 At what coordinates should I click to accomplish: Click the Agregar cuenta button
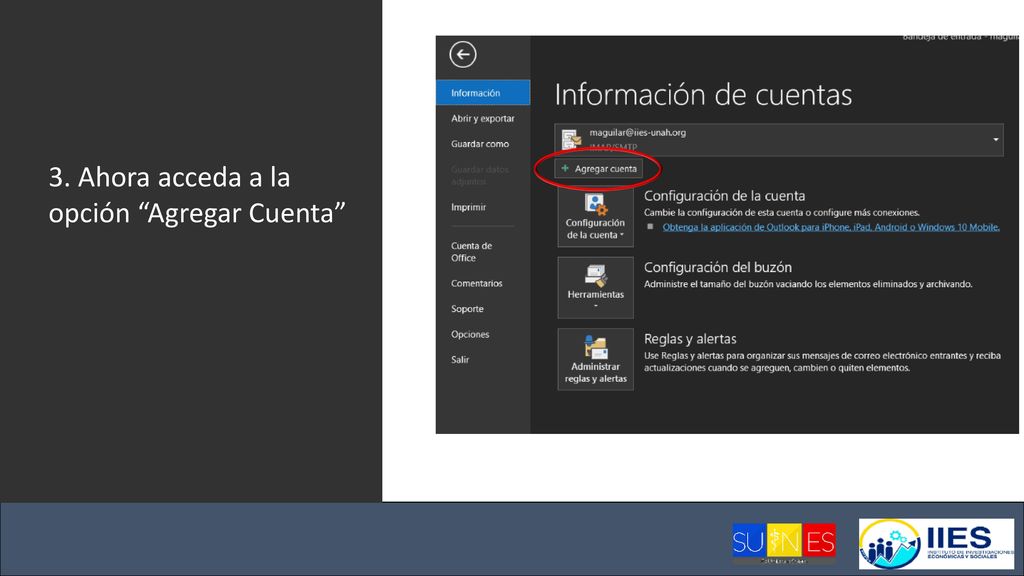(x=598, y=168)
